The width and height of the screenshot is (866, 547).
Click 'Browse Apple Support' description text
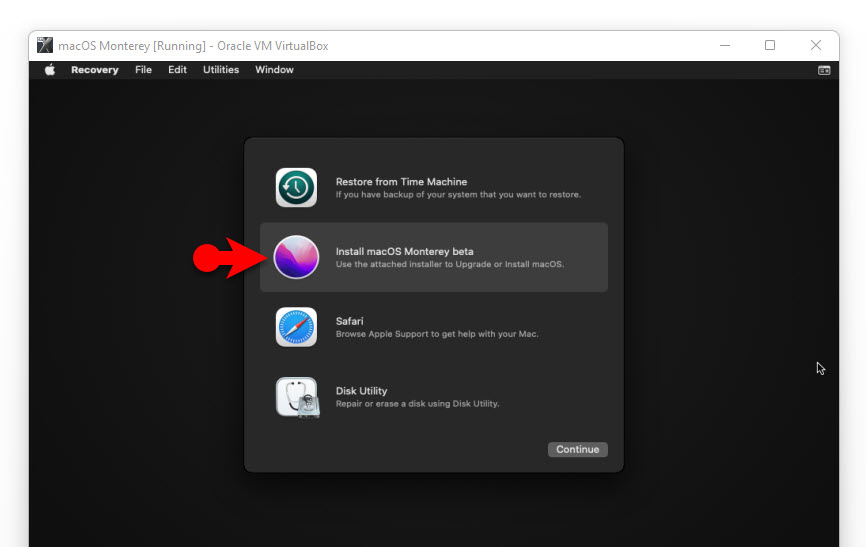[437, 334]
